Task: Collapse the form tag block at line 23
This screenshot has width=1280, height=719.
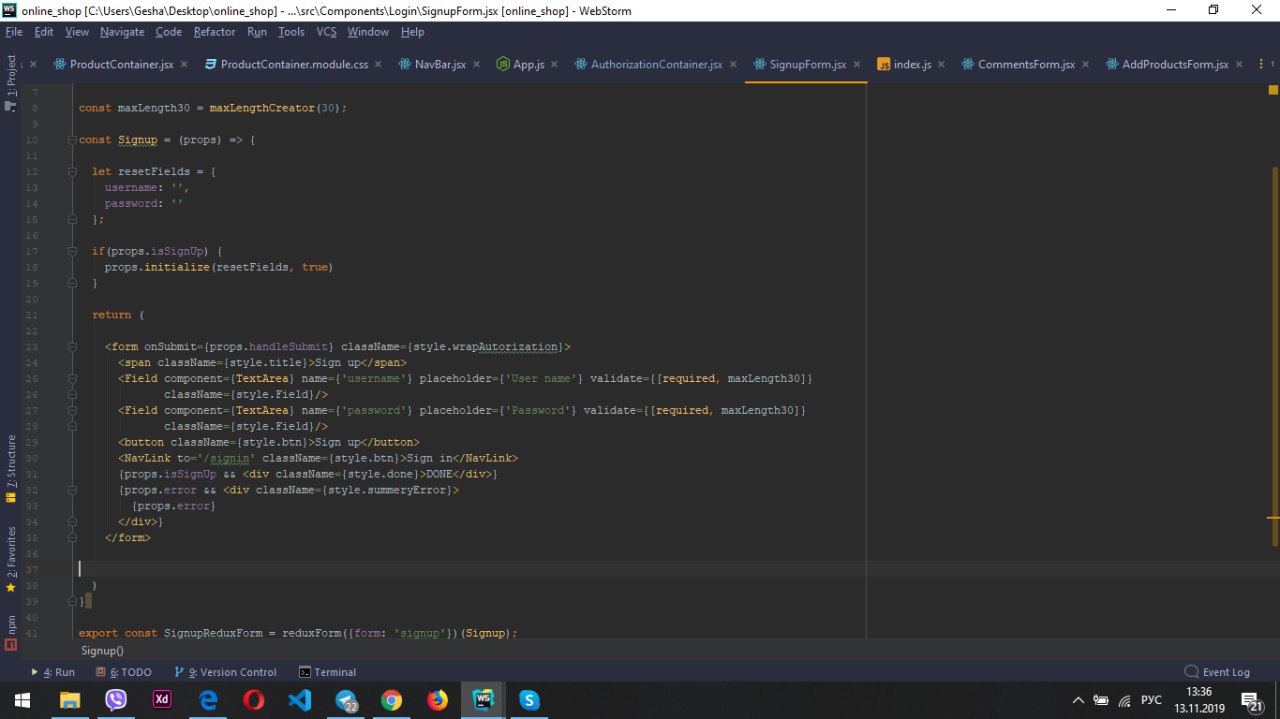Action: coord(72,347)
